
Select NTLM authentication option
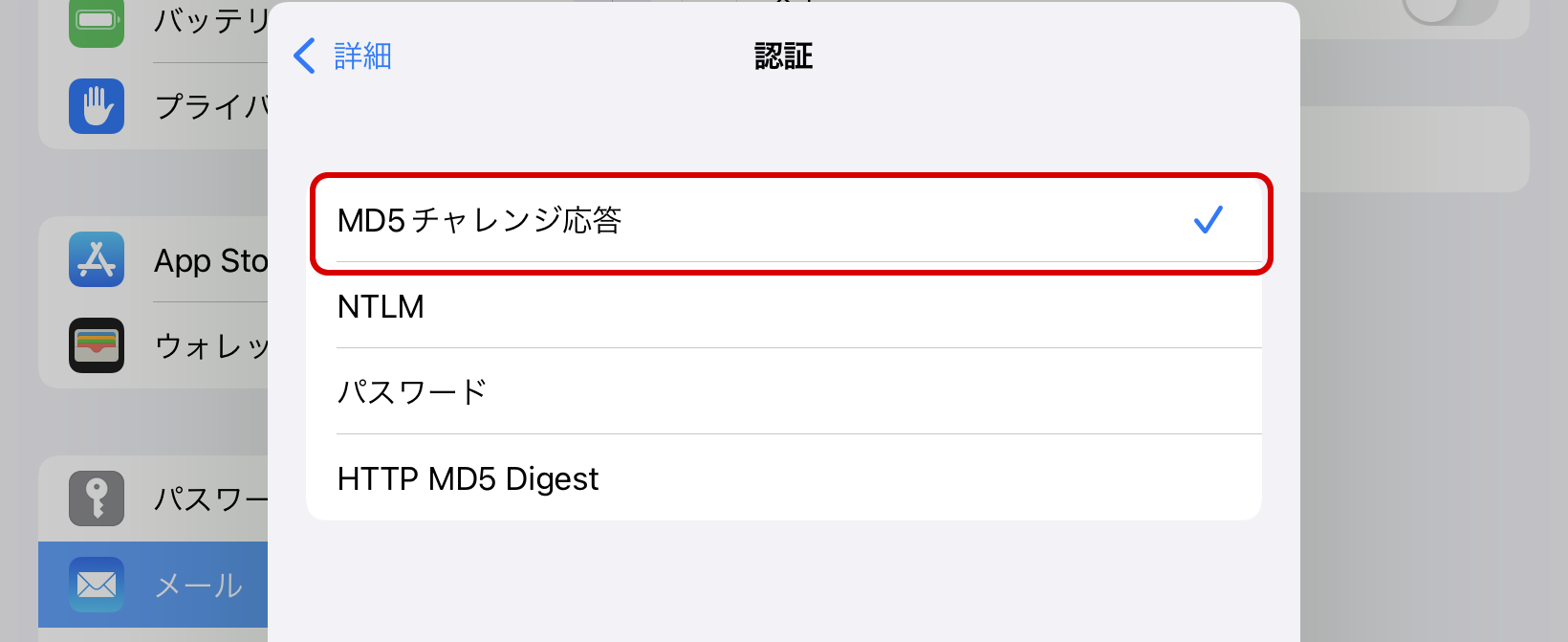(x=784, y=306)
